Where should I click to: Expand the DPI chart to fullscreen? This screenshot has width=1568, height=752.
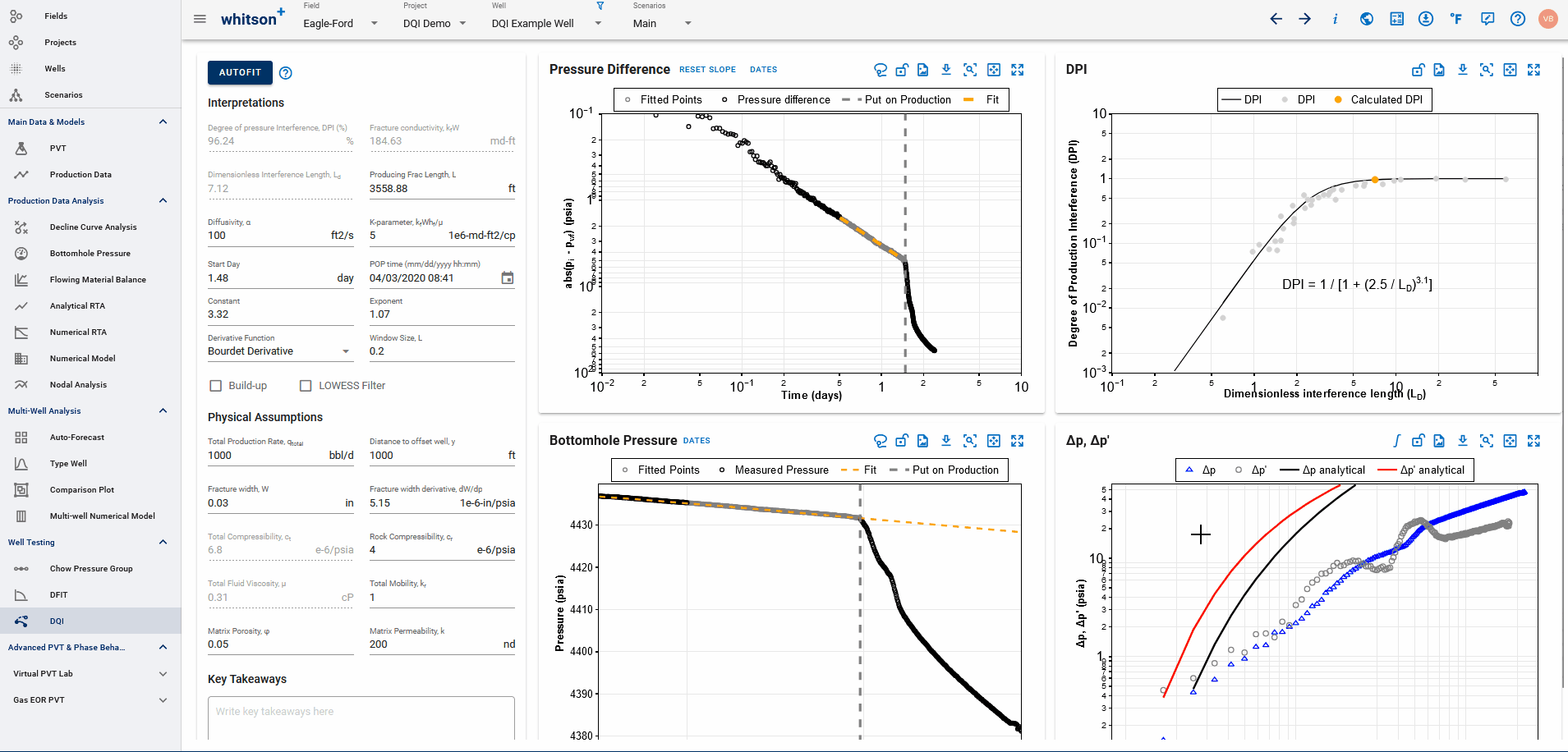coord(1534,71)
